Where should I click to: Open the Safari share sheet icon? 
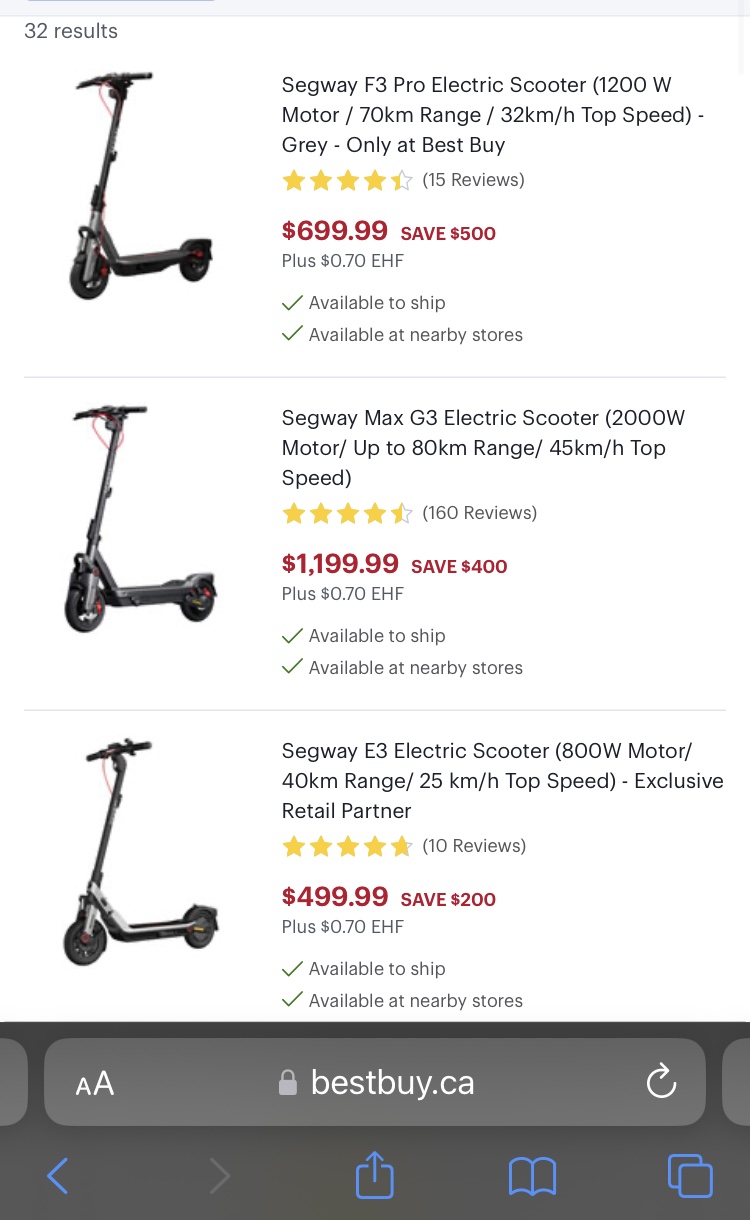click(375, 1174)
